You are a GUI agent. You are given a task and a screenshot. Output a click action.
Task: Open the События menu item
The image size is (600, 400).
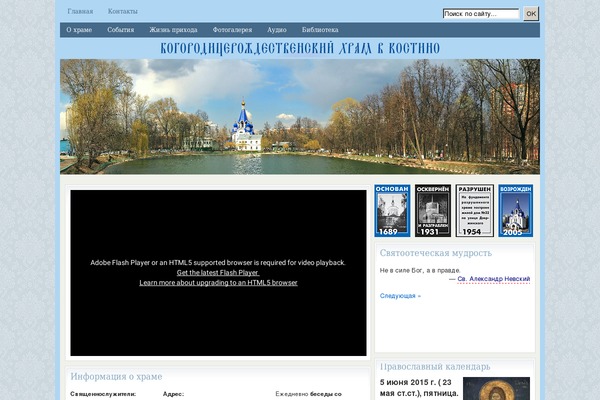tap(121, 30)
